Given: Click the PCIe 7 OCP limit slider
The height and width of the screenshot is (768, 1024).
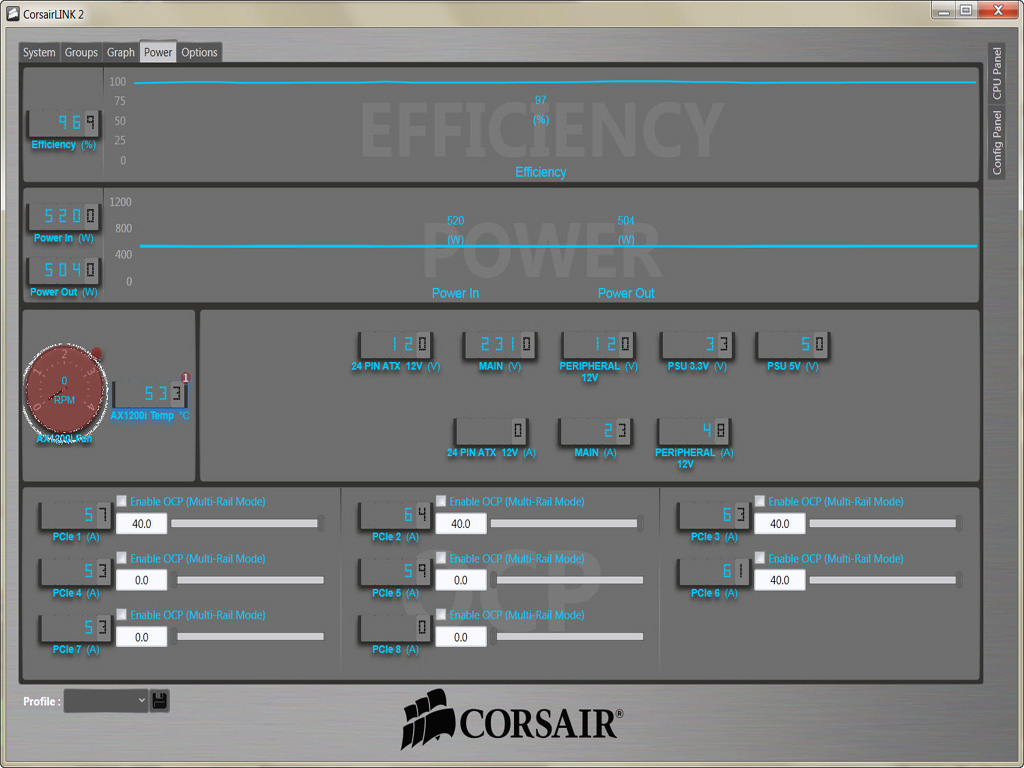Looking at the screenshot, I should (248, 637).
